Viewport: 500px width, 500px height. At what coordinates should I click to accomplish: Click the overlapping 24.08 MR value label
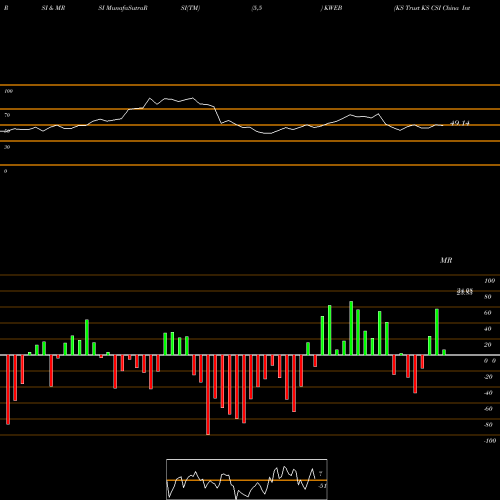[465, 292]
